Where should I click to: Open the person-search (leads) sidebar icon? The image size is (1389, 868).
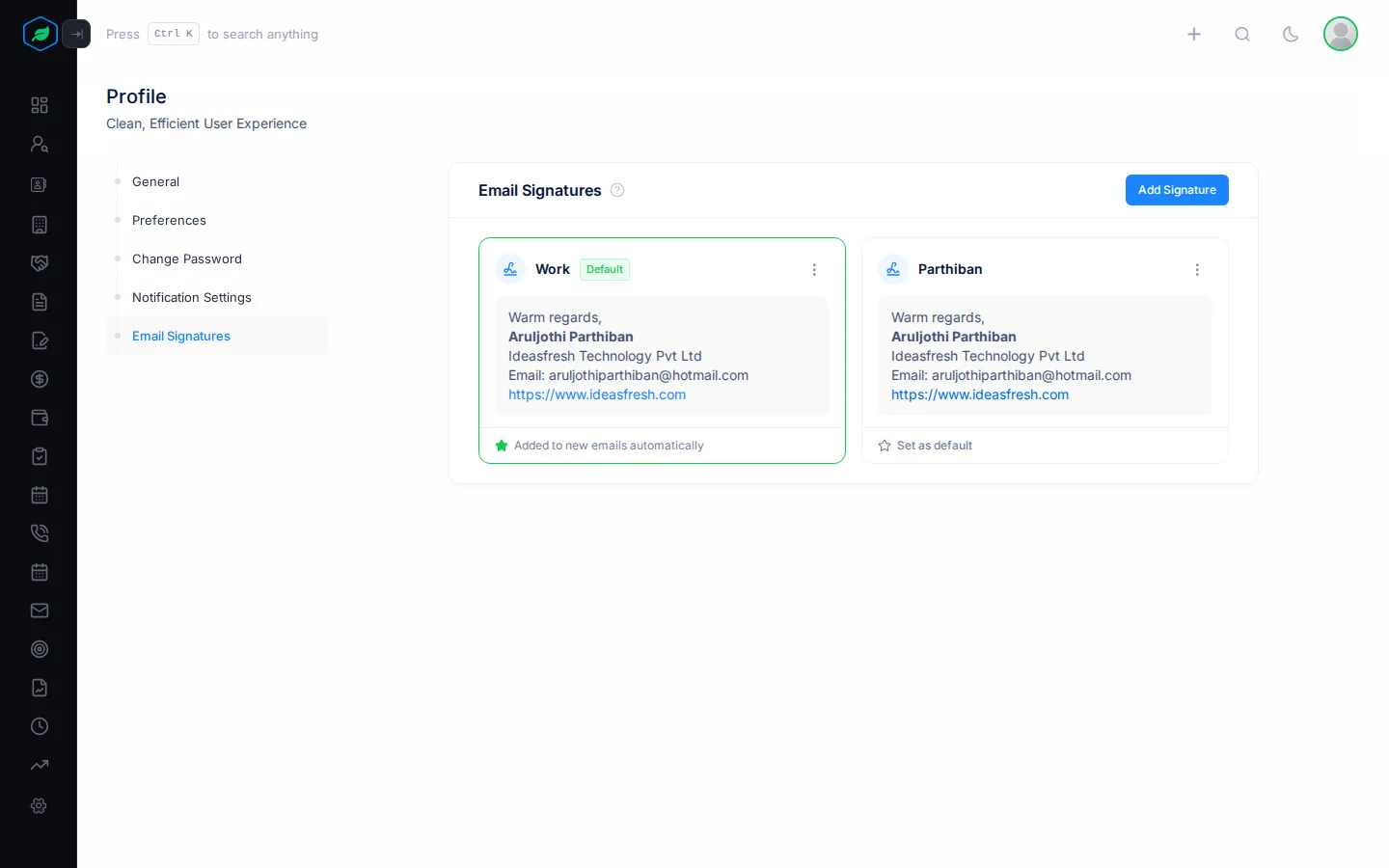pos(40,144)
